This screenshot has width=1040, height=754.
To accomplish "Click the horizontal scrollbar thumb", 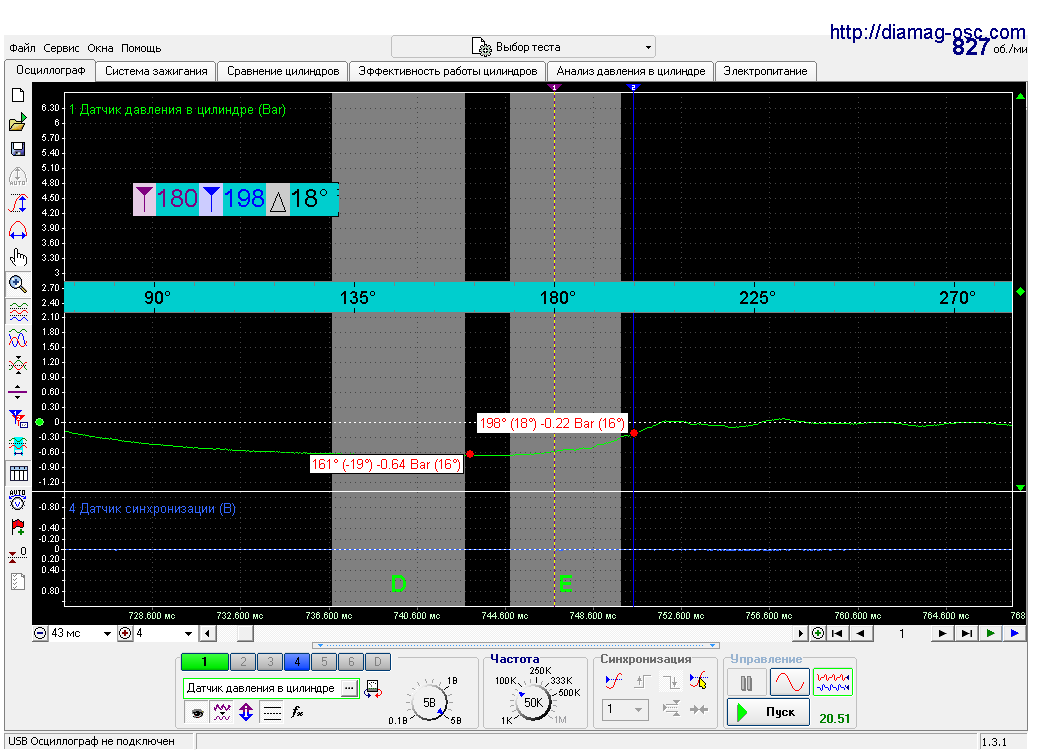I will (245, 634).
